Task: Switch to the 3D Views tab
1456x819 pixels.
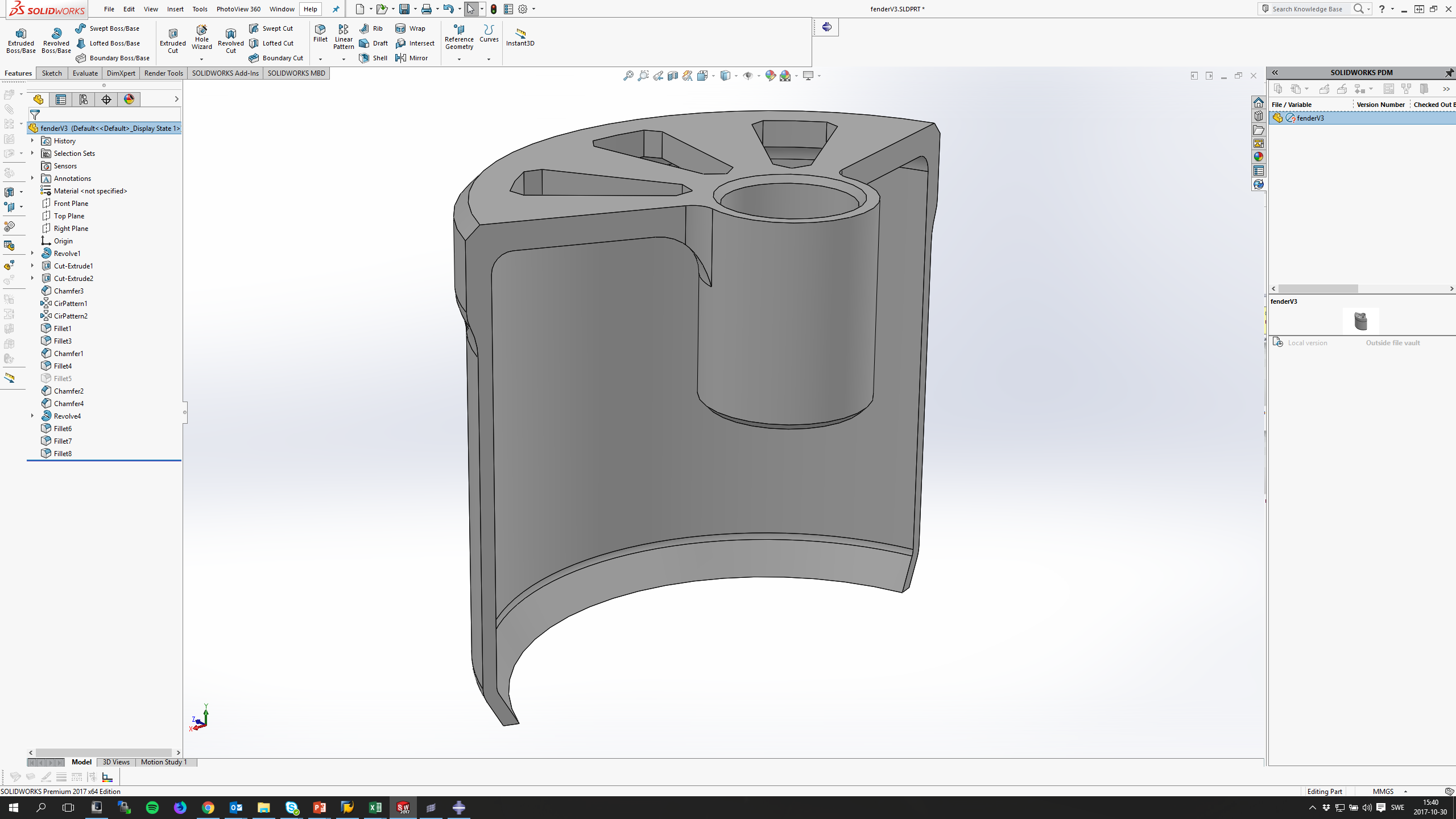Action: 116,762
